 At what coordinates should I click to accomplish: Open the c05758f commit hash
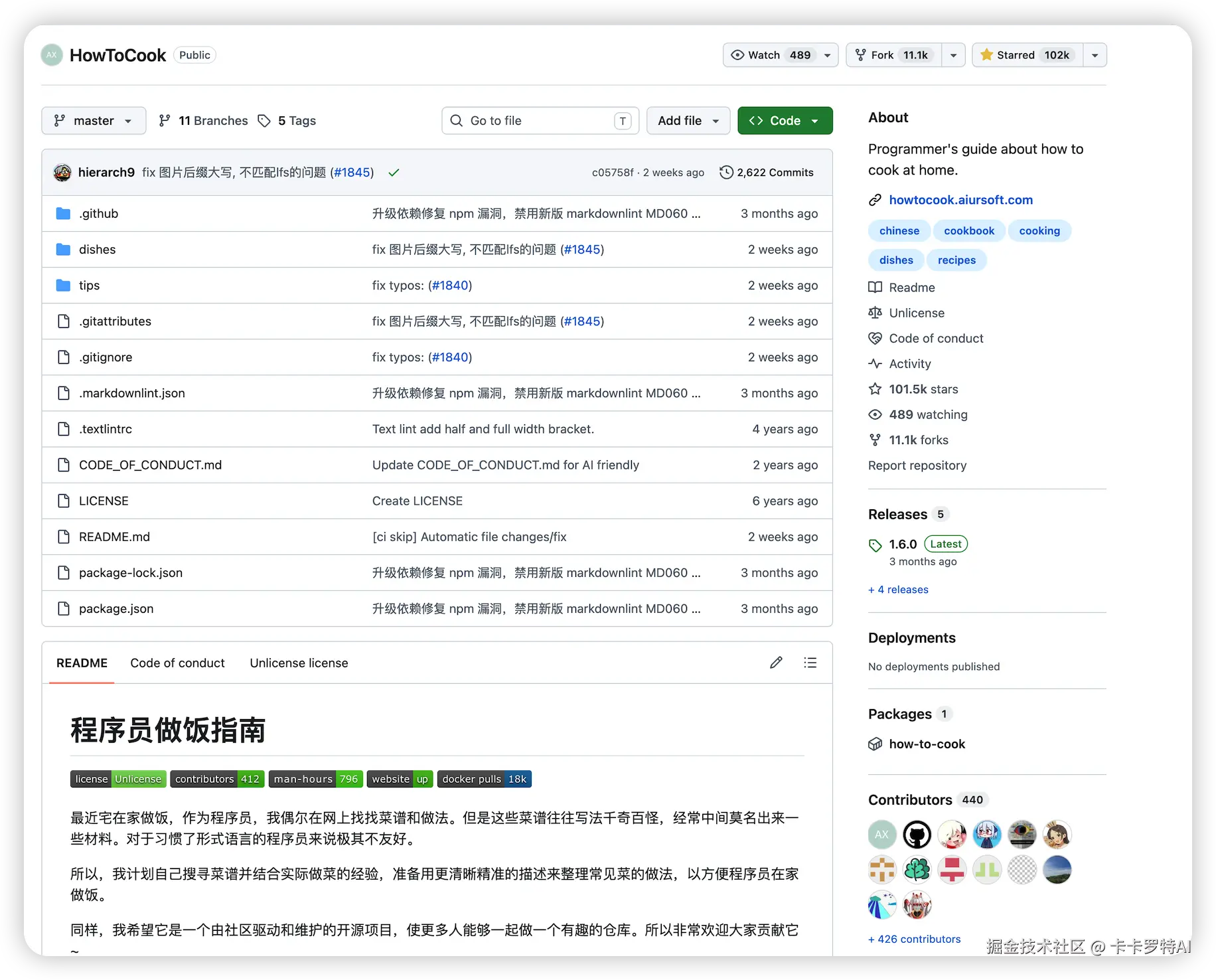pos(613,173)
